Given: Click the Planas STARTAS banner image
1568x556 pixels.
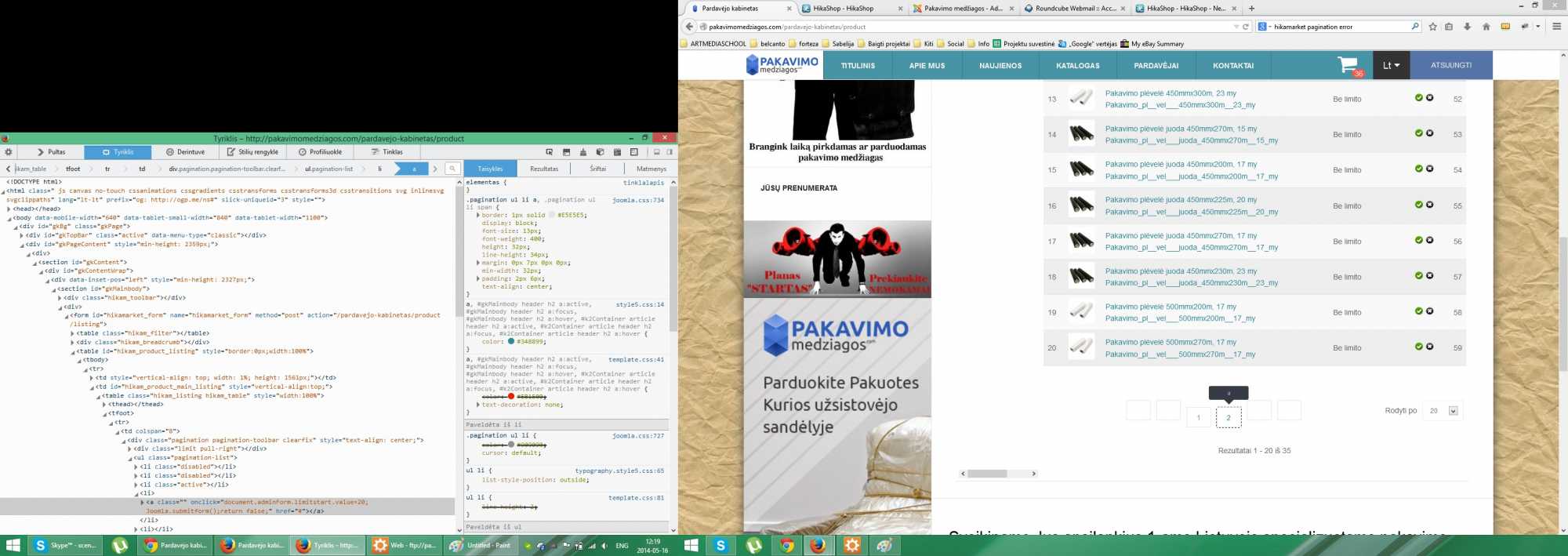Looking at the screenshot, I should (837, 258).
